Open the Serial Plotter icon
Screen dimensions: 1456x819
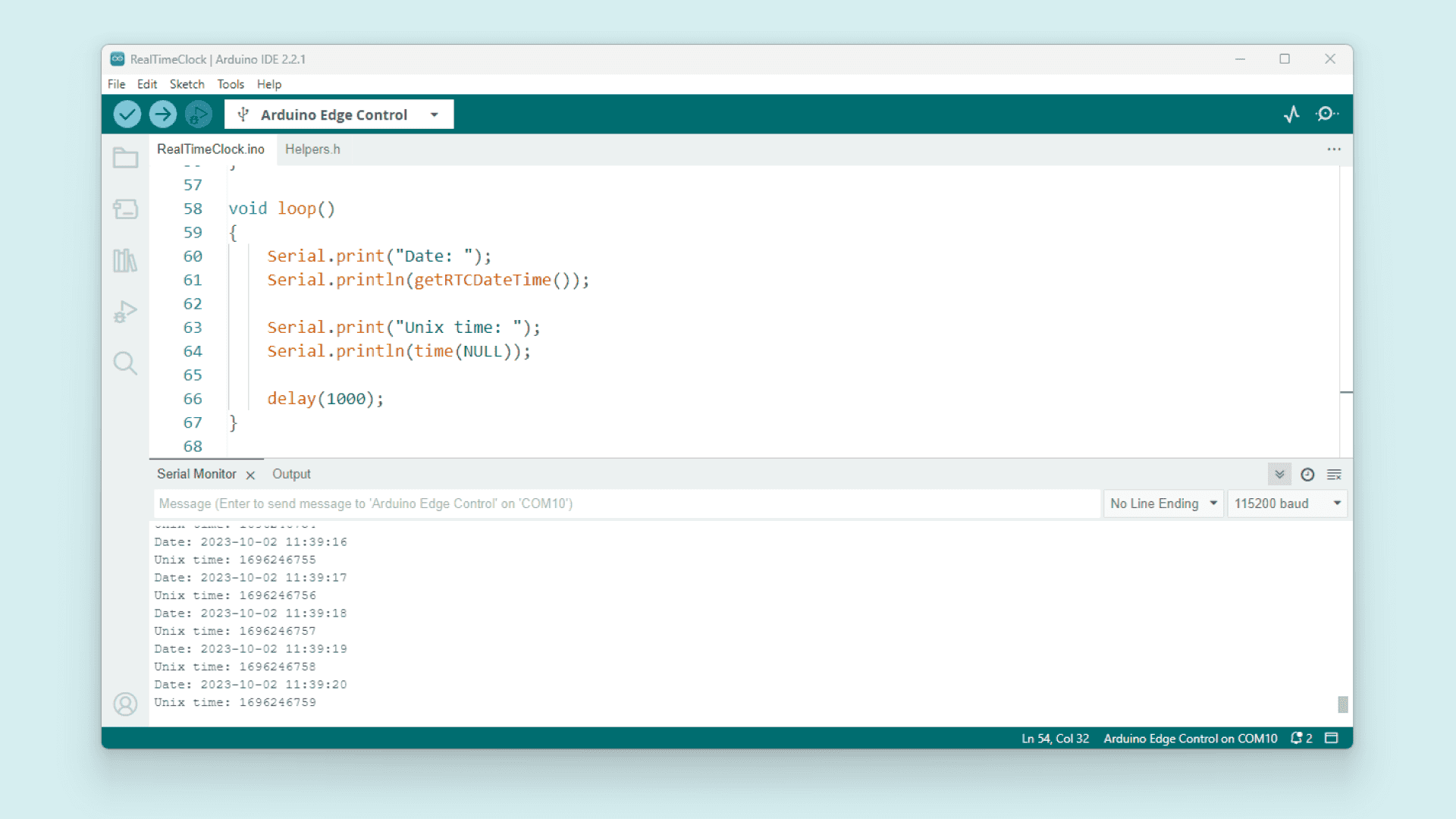tap(1291, 115)
